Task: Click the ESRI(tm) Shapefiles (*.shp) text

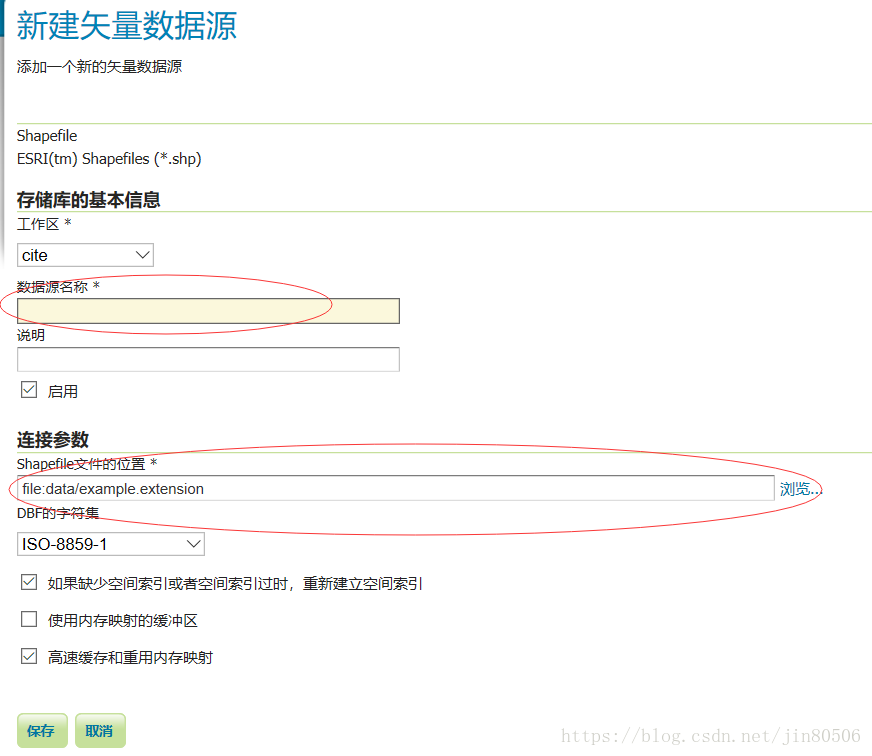Action: click(109, 159)
